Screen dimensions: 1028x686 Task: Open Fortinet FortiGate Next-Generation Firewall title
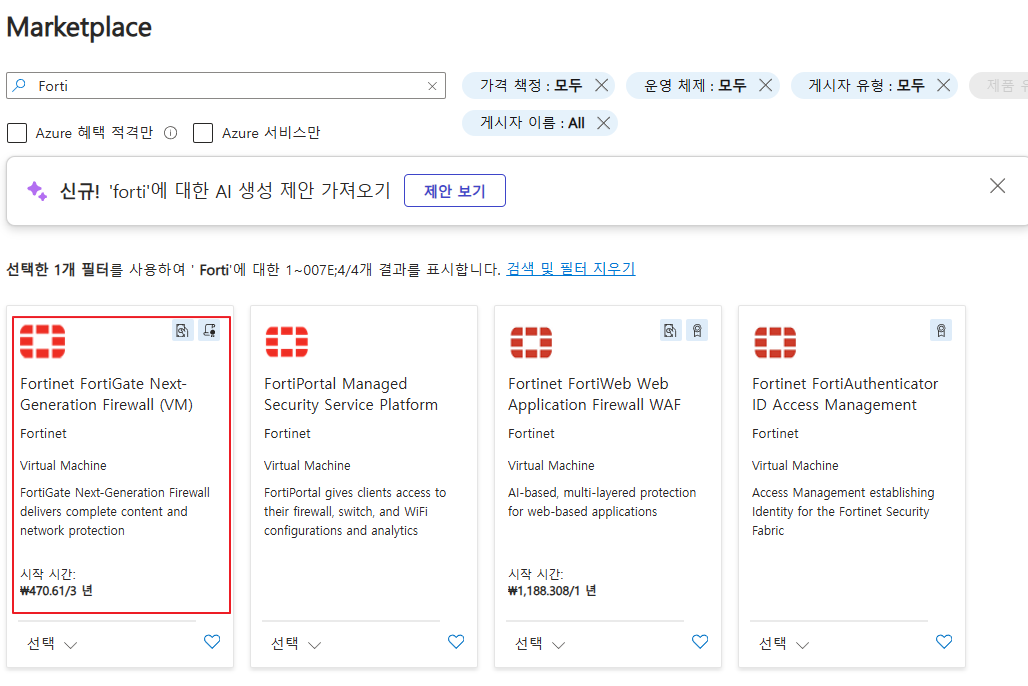107,394
